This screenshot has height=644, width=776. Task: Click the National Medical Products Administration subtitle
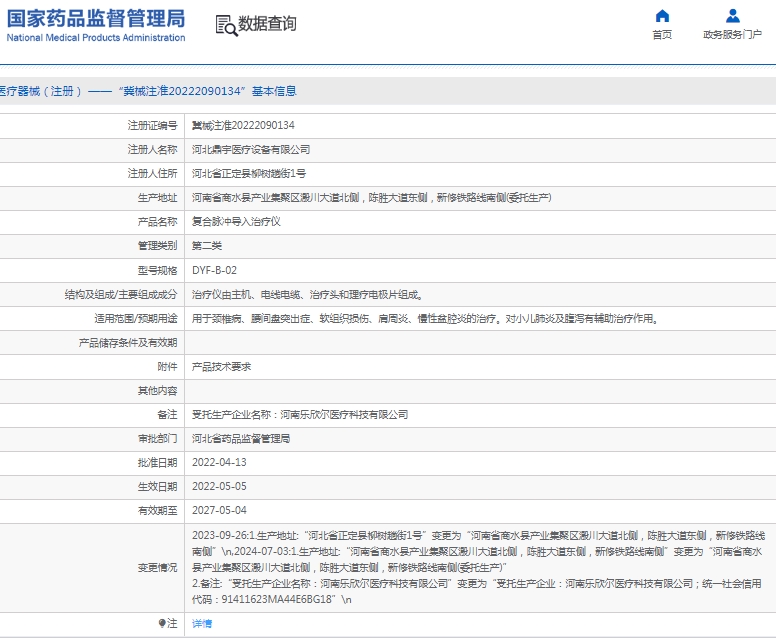[96, 38]
